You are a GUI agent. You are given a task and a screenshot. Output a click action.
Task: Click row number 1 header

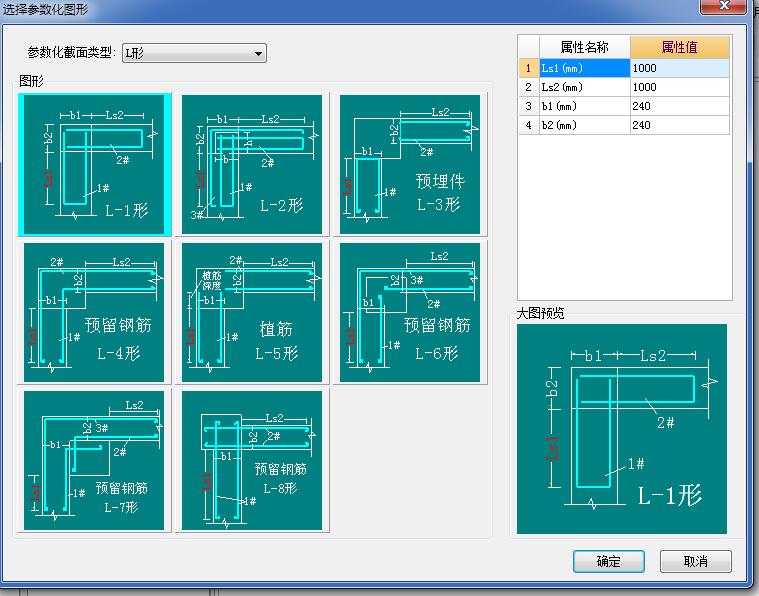[529, 68]
